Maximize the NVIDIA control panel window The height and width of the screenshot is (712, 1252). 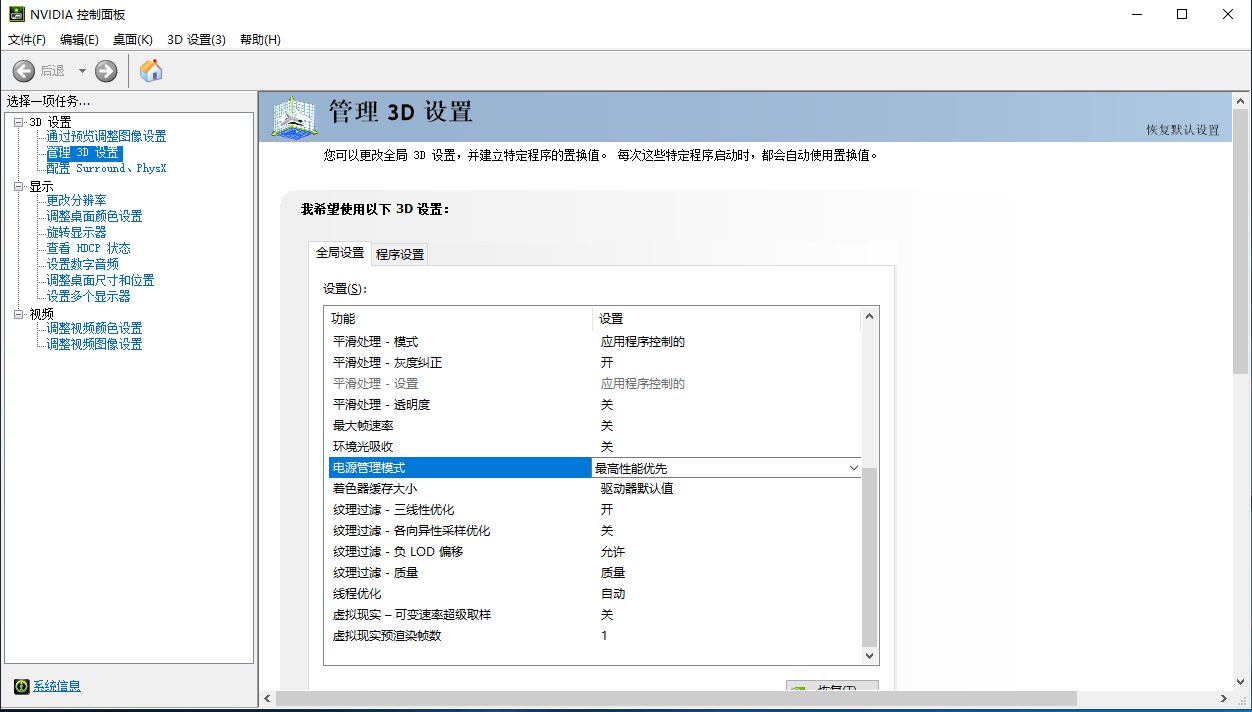coord(1182,15)
